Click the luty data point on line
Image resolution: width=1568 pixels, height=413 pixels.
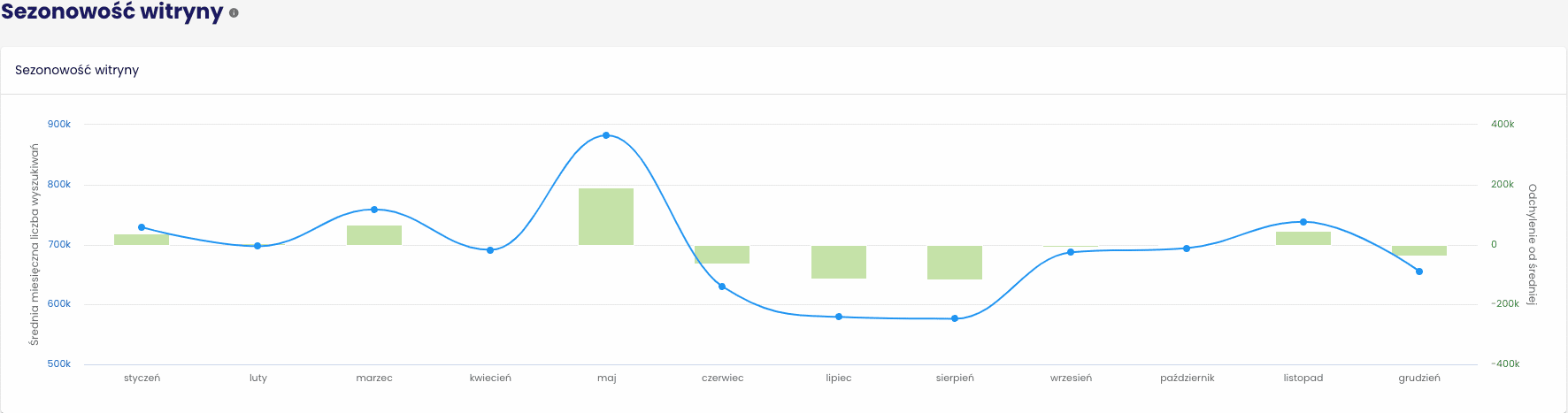257,246
